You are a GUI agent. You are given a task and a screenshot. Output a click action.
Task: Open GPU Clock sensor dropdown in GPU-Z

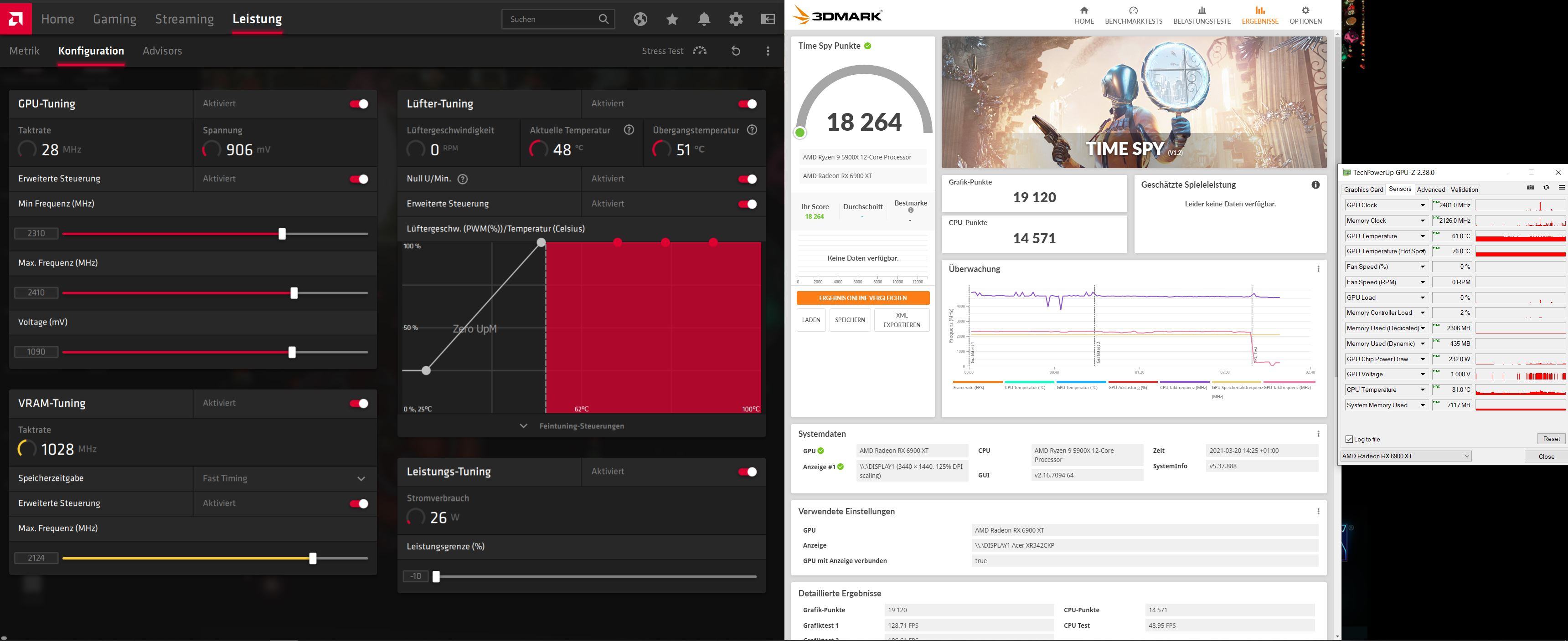point(1423,205)
